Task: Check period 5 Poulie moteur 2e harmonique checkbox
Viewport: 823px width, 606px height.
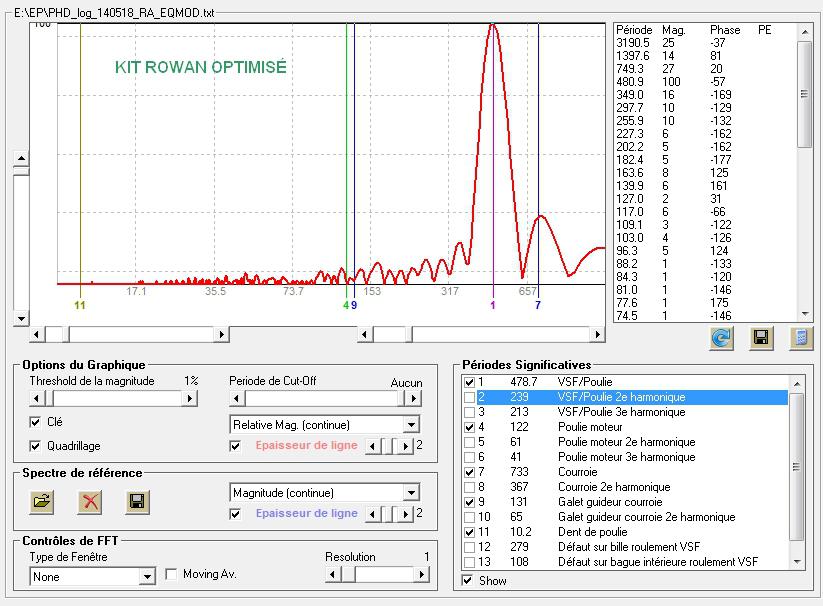Action: [x=470, y=442]
